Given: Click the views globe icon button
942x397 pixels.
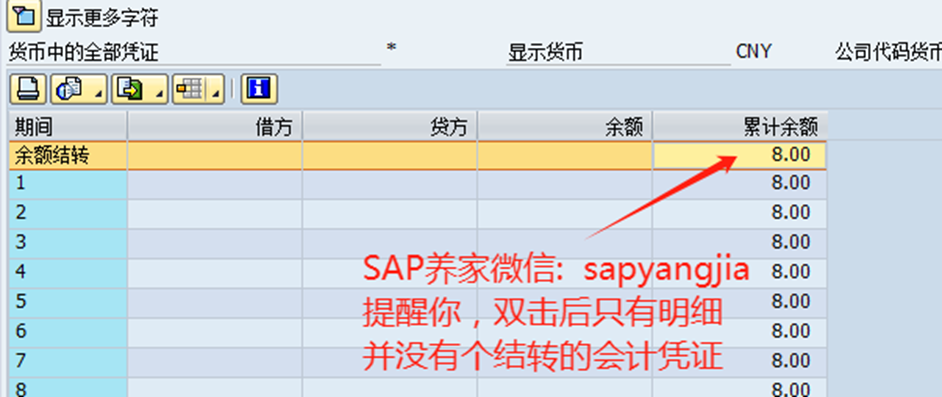Looking at the screenshot, I should pos(71,89).
